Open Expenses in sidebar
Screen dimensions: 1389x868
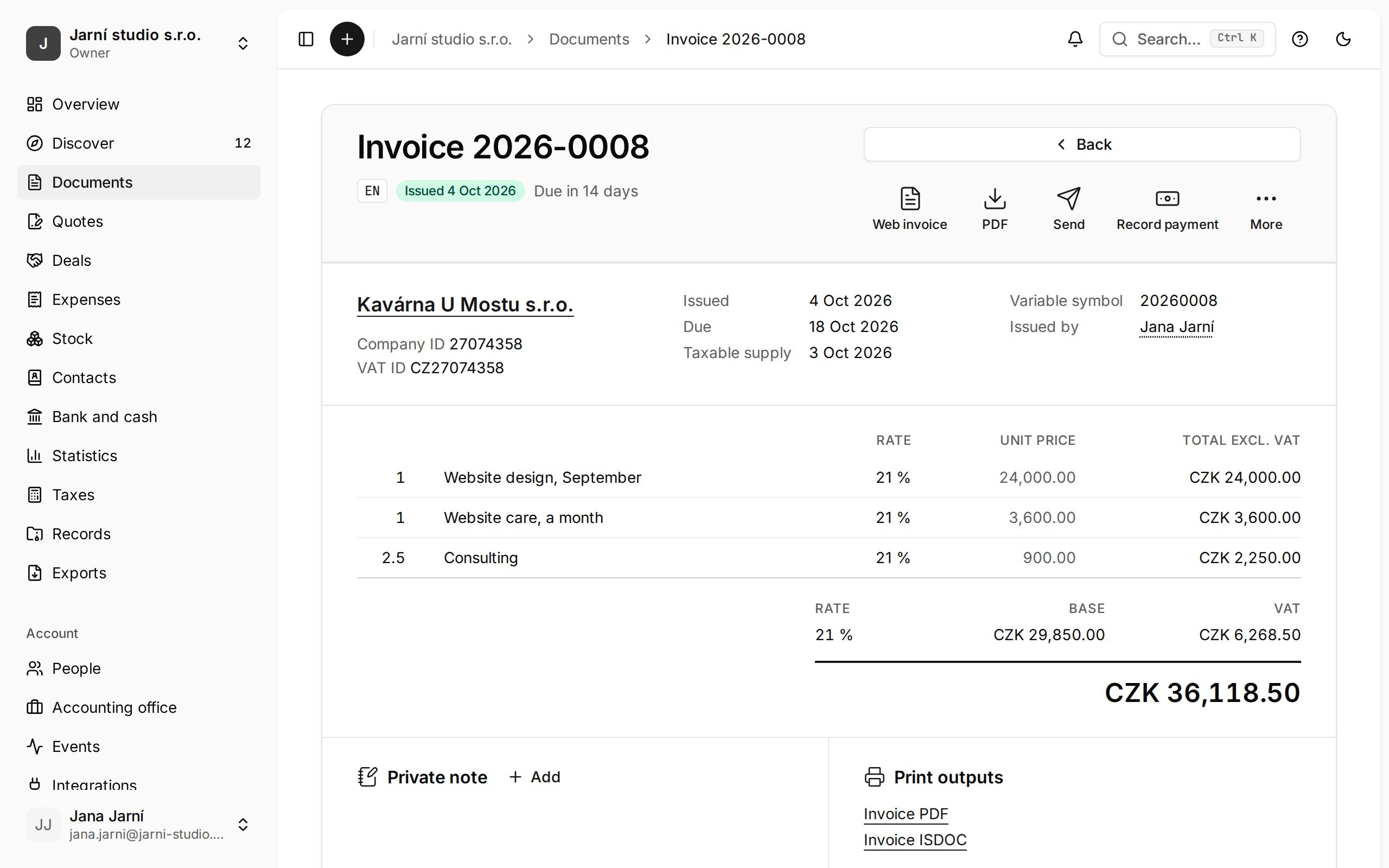[x=139, y=299]
